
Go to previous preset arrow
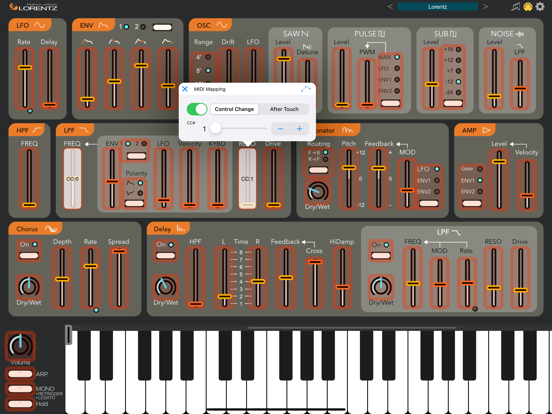390,6
